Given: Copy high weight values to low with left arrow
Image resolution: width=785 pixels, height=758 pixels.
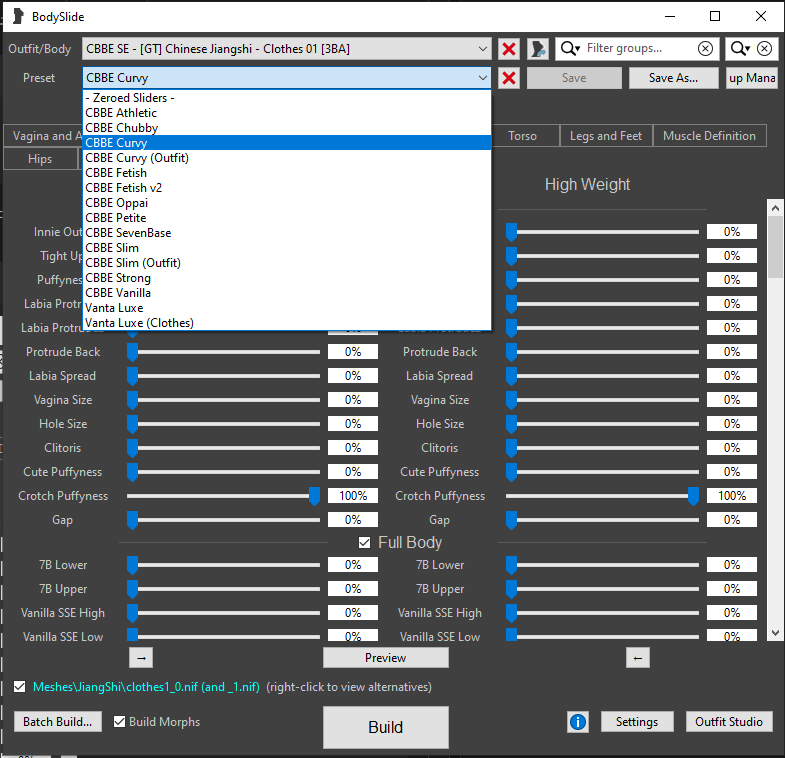Looking at the screenshot, I should click(637, 658).
